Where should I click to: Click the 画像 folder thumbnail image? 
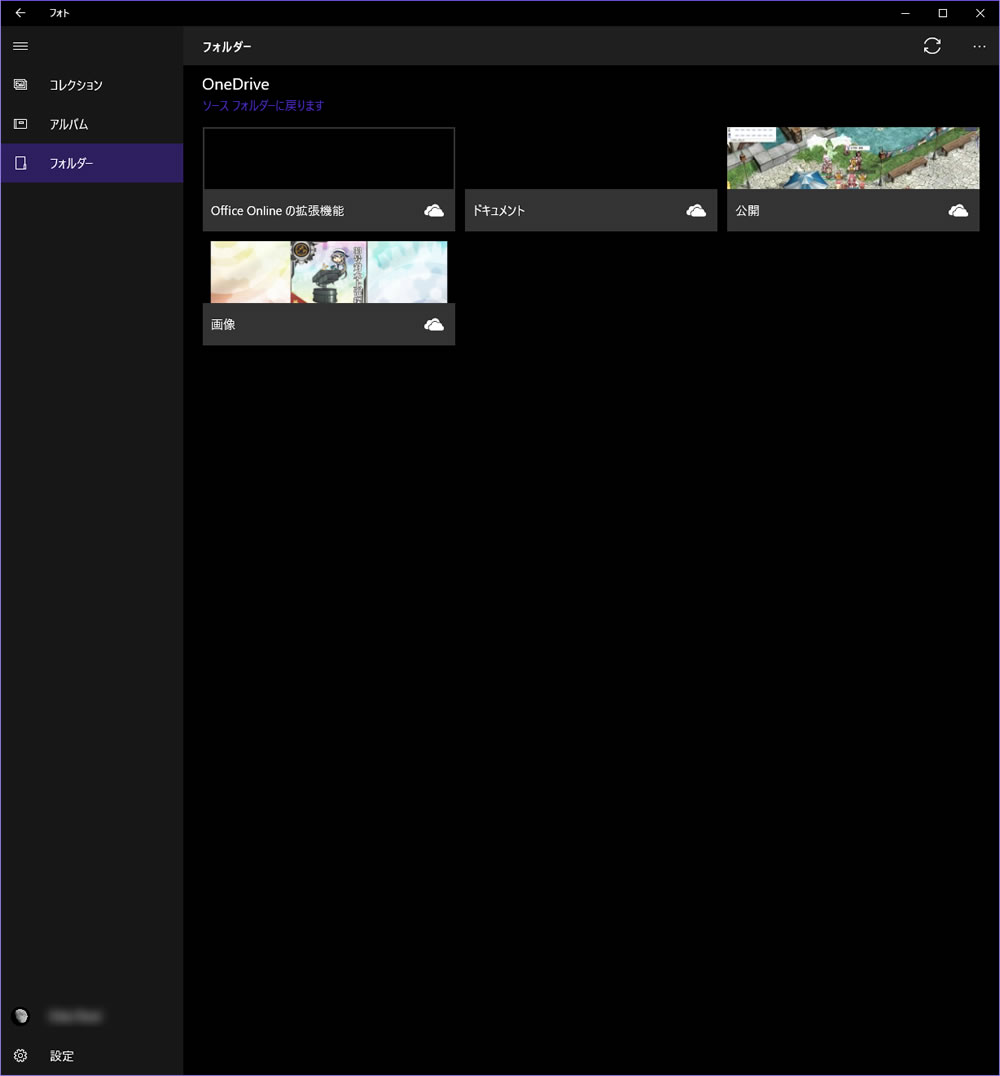(x=329, y=272)
